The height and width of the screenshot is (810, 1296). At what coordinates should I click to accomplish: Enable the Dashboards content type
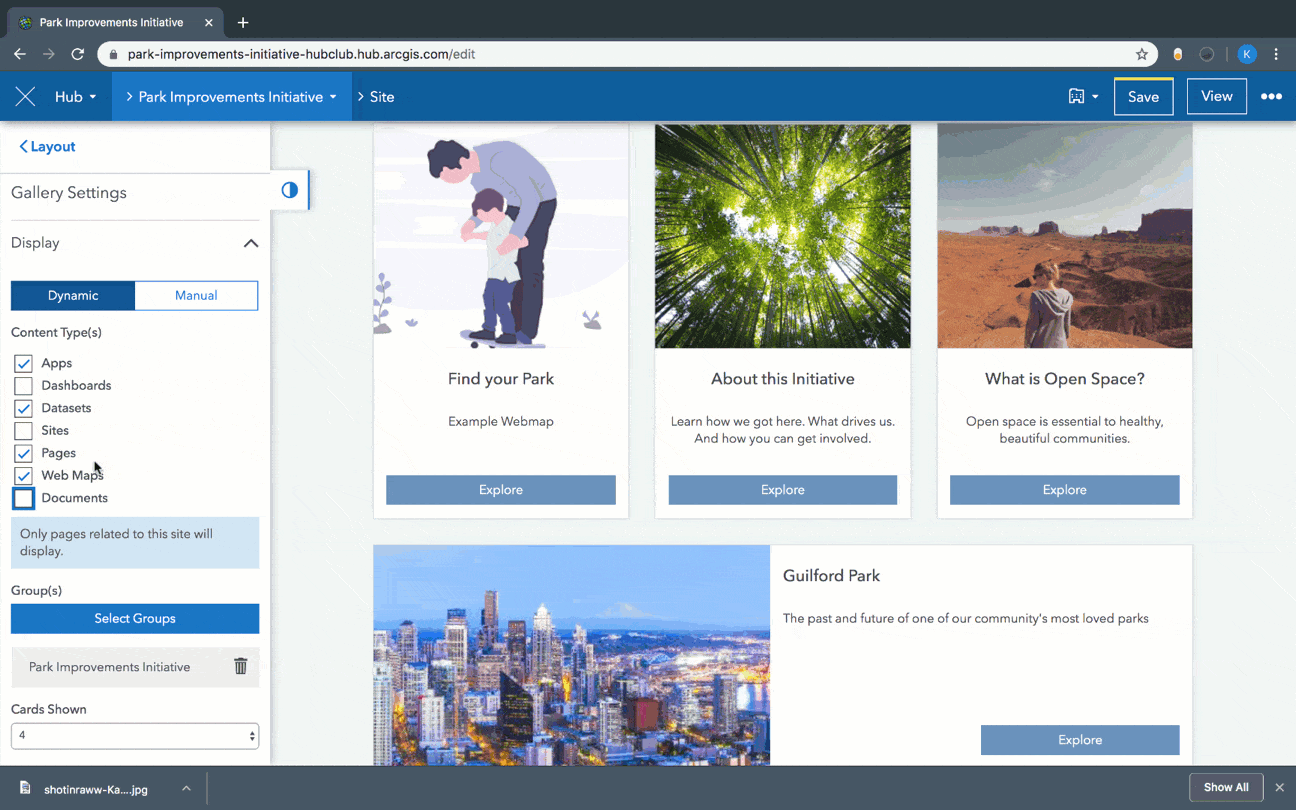[23, 385]
